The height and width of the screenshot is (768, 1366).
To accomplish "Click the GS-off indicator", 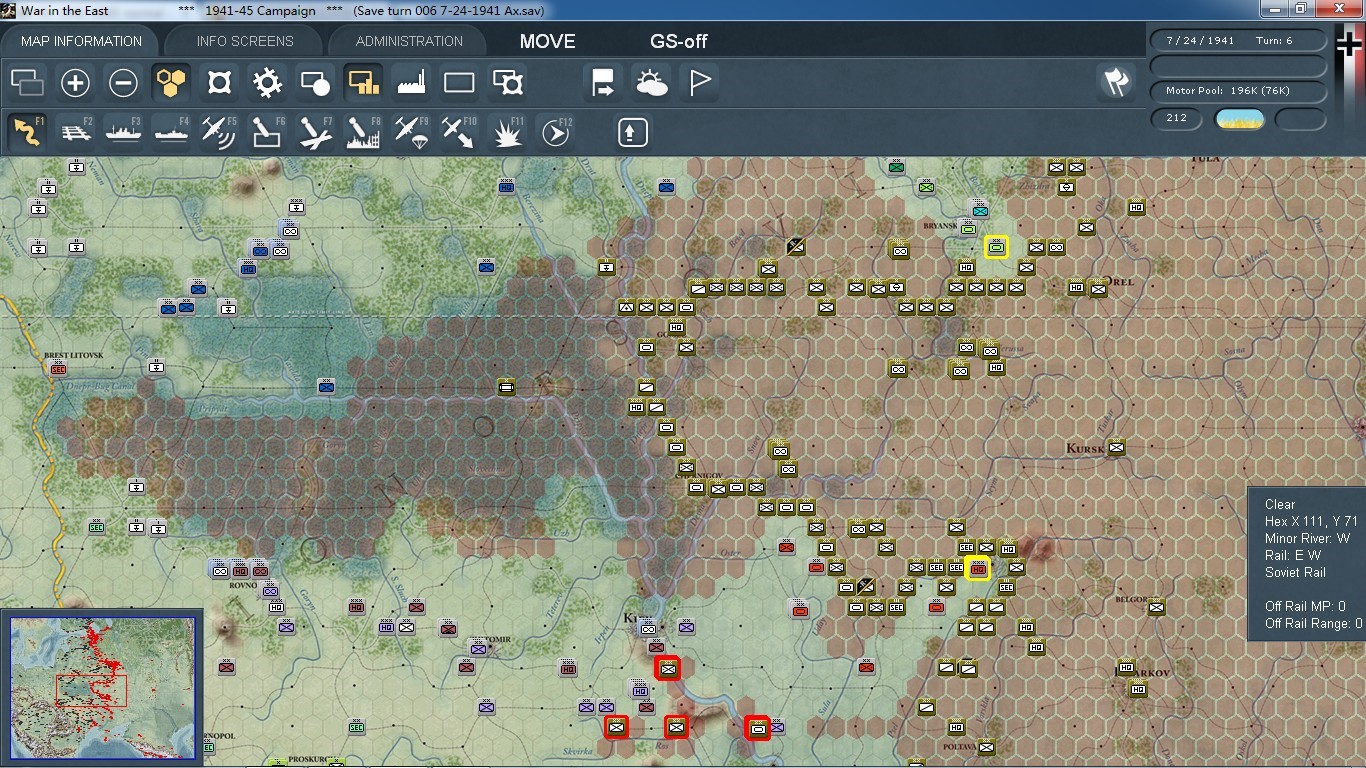I will [x=679, y=41].
